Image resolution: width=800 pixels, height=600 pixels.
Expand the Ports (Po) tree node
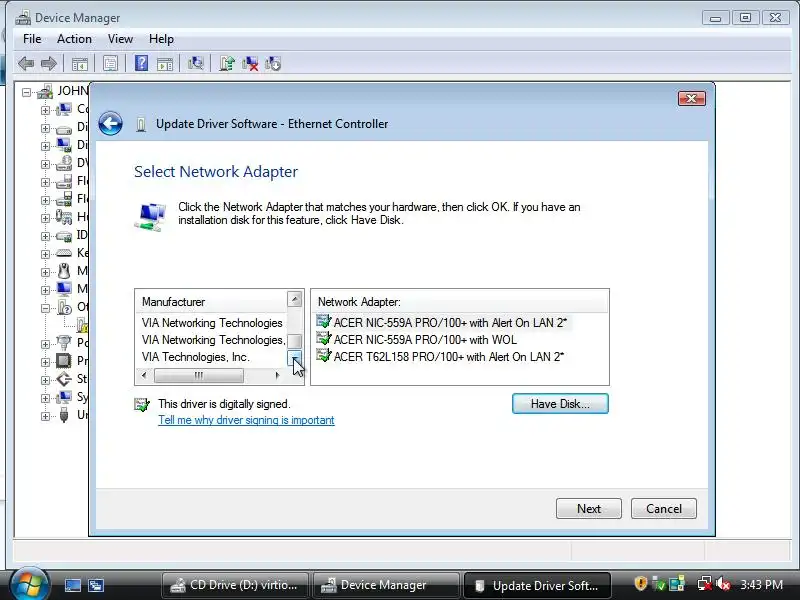click(x=45, y=344)
